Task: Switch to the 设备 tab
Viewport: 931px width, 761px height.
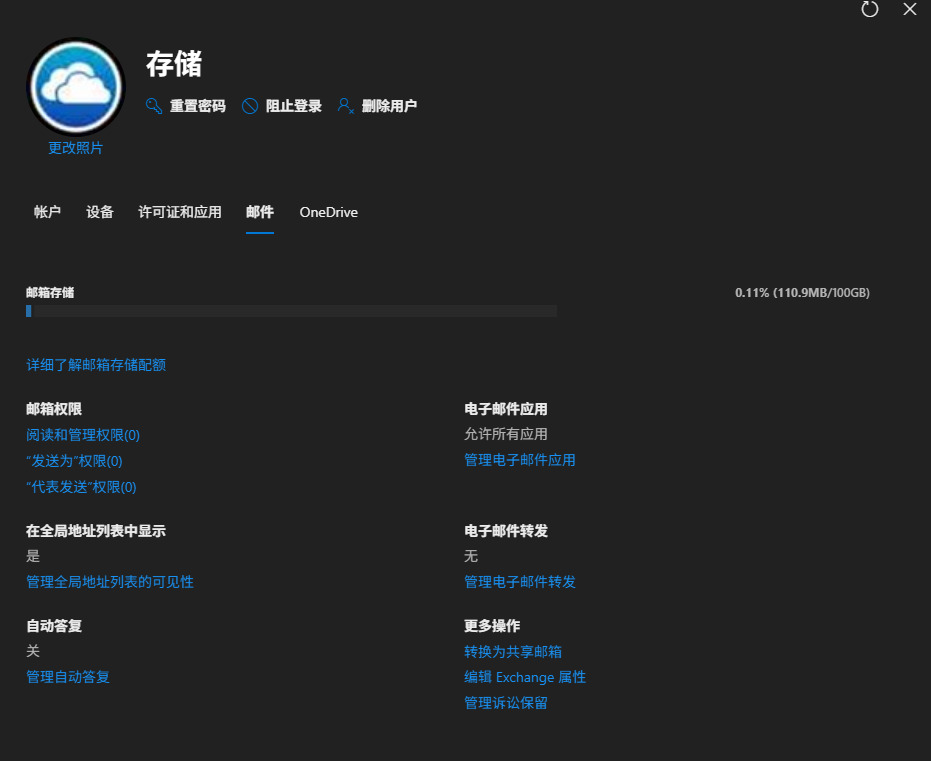Action: click(100, 212)
